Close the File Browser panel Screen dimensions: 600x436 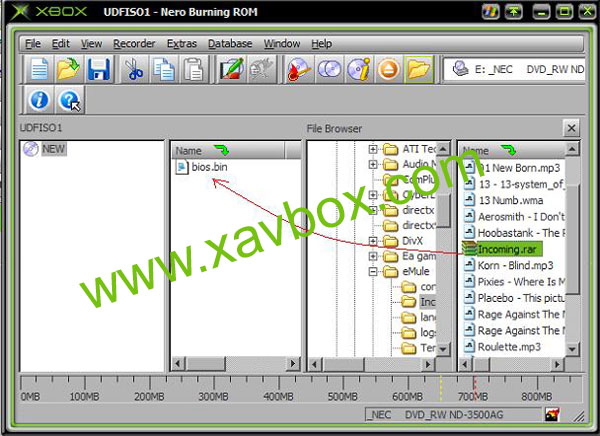point(570,129)
